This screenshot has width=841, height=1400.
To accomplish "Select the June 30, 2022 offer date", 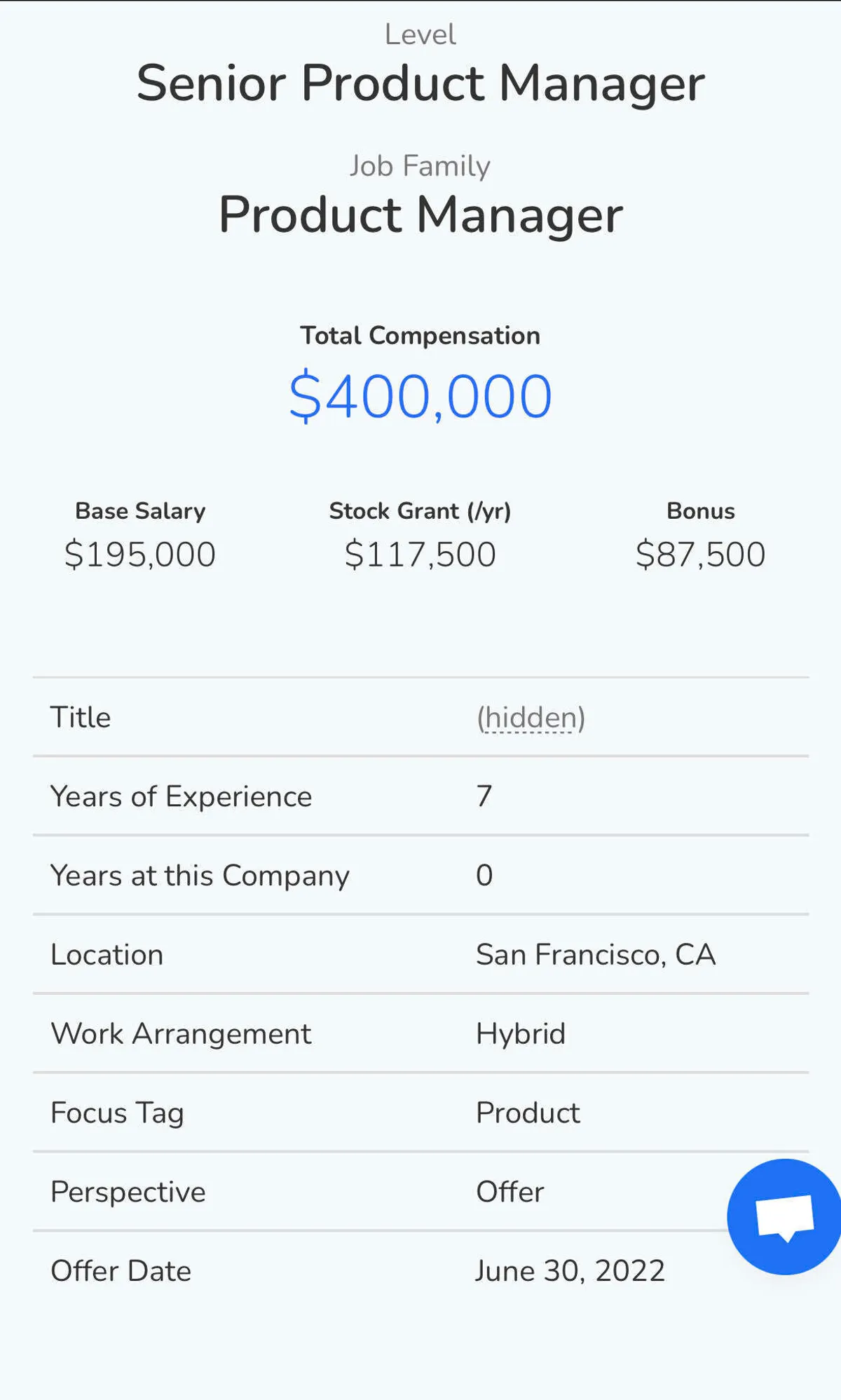I will 570,1271.
